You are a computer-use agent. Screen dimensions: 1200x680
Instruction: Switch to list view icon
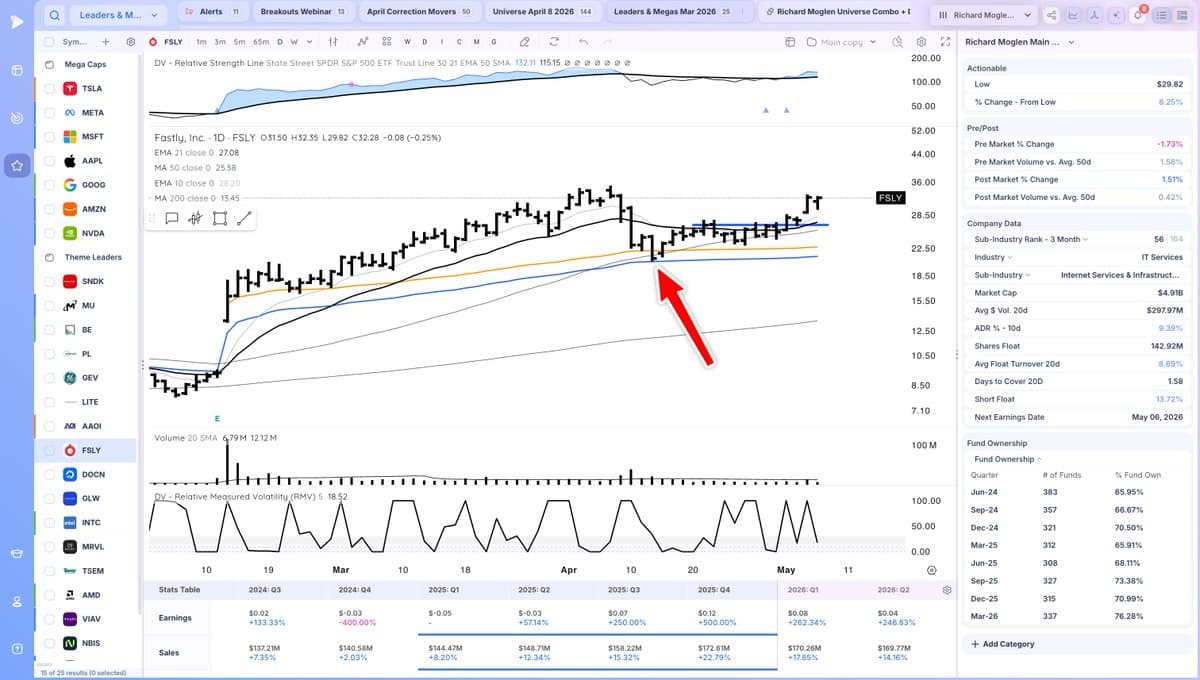1160,15
